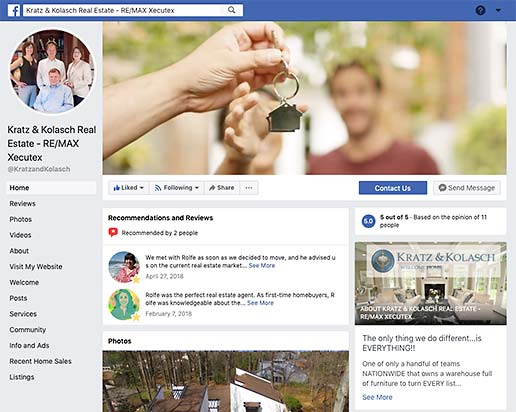Click the Send Message button
Viewport: 516px width, 412px height.
(x=467, y=188)
